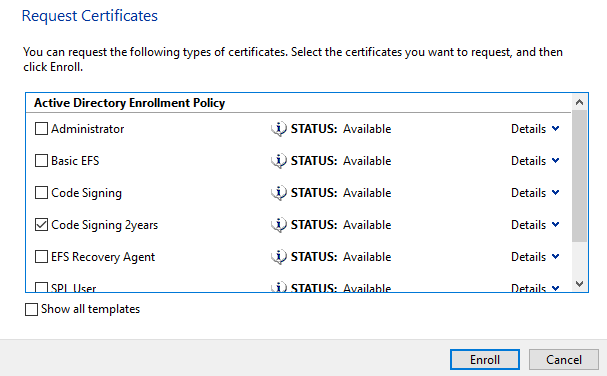Click the Active Directory Enrollment Policy header

coord(129,103)
